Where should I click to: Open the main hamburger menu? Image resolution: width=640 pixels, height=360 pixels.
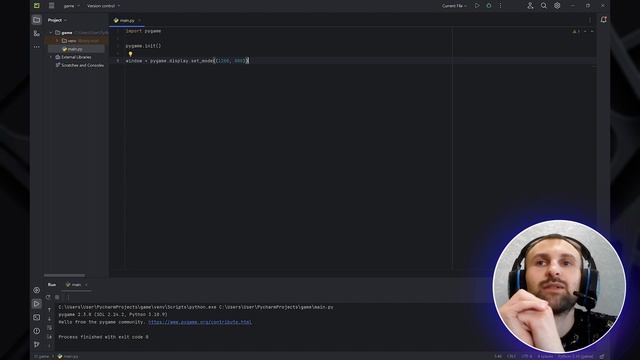click(x=51, y=6)
